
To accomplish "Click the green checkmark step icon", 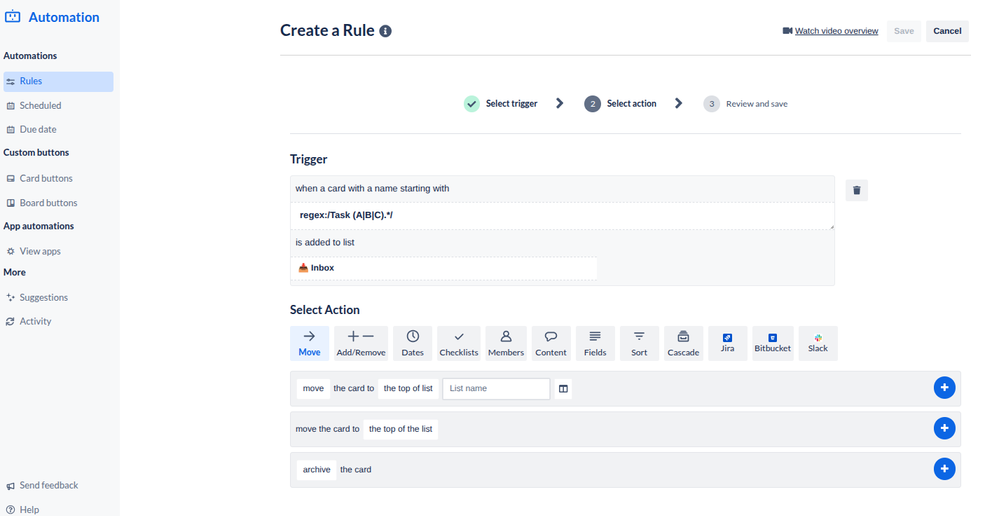I will 471,104.
